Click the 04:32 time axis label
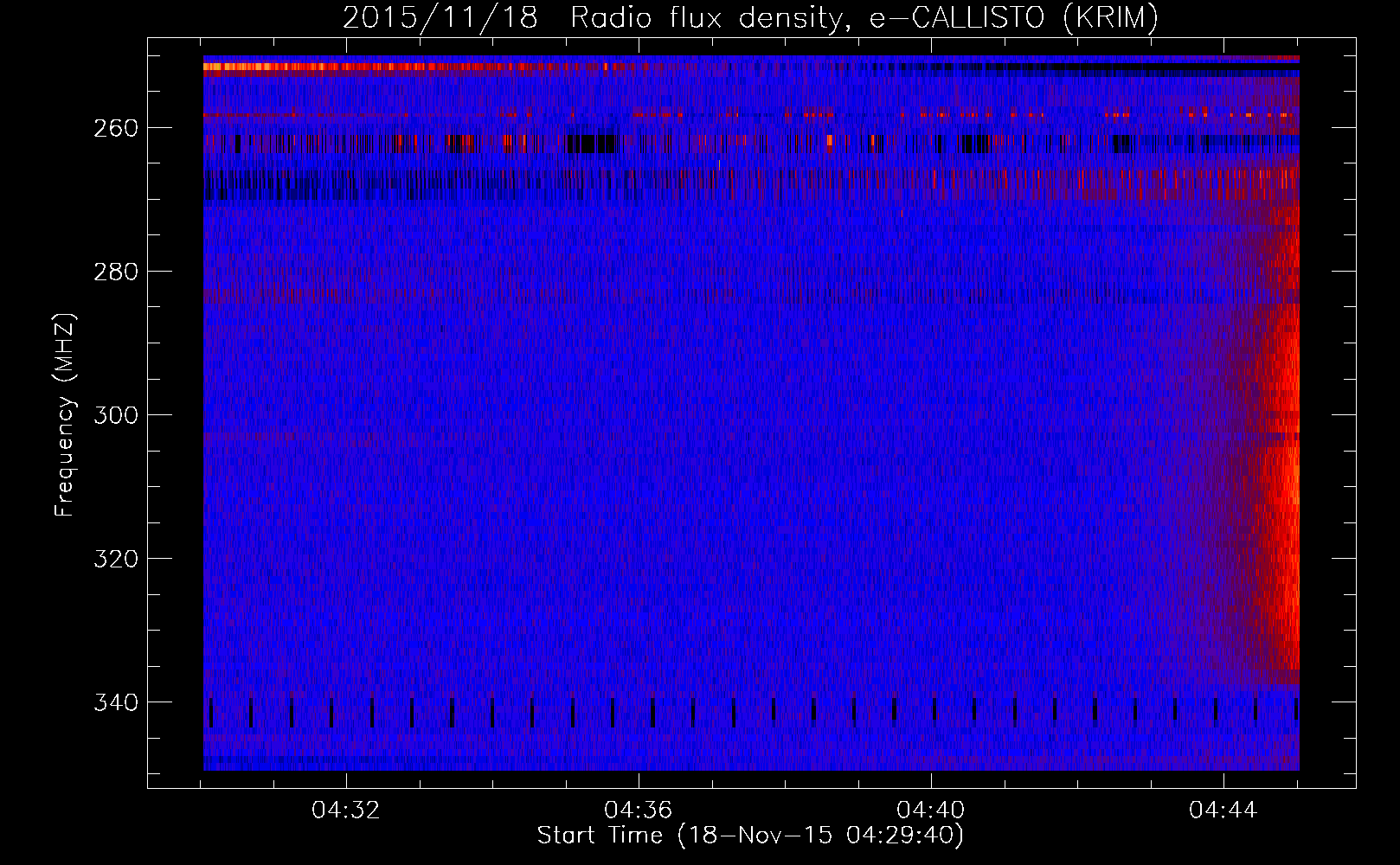This screenshot has width=1400, height=865. pos(346,811)
